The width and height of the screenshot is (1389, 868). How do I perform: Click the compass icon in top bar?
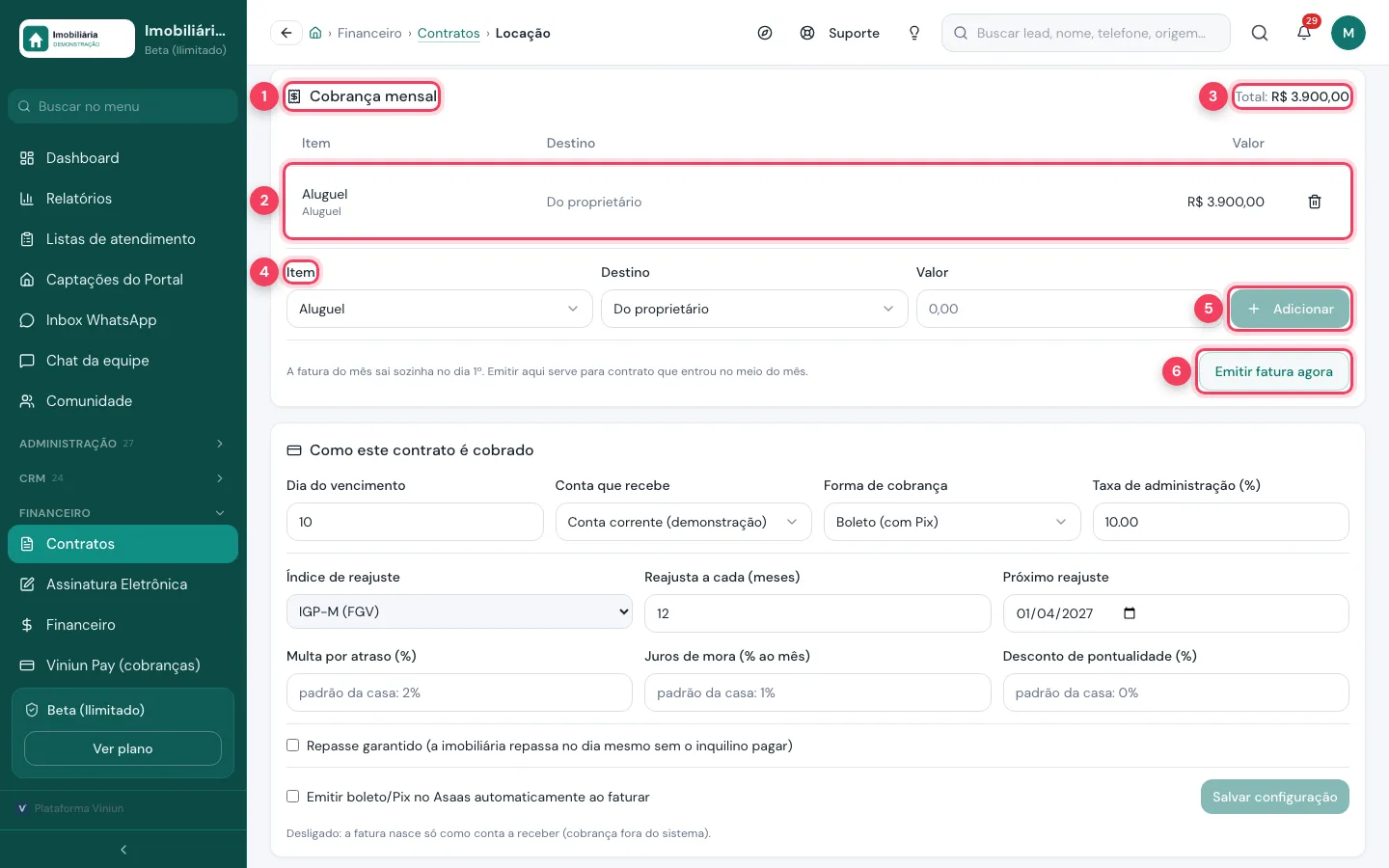(x=765, y=33)
